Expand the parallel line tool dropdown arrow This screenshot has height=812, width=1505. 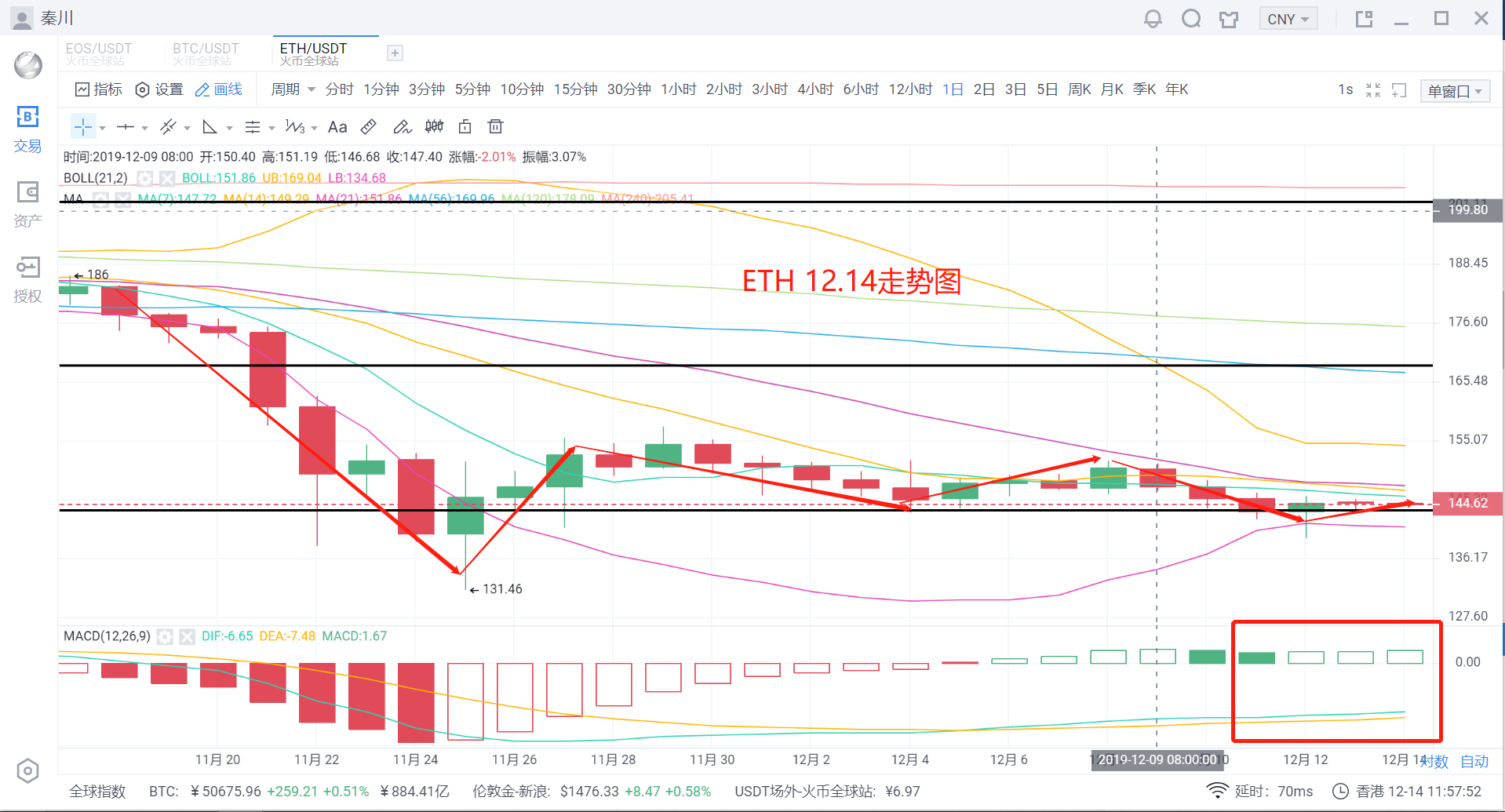pos(187,128)
